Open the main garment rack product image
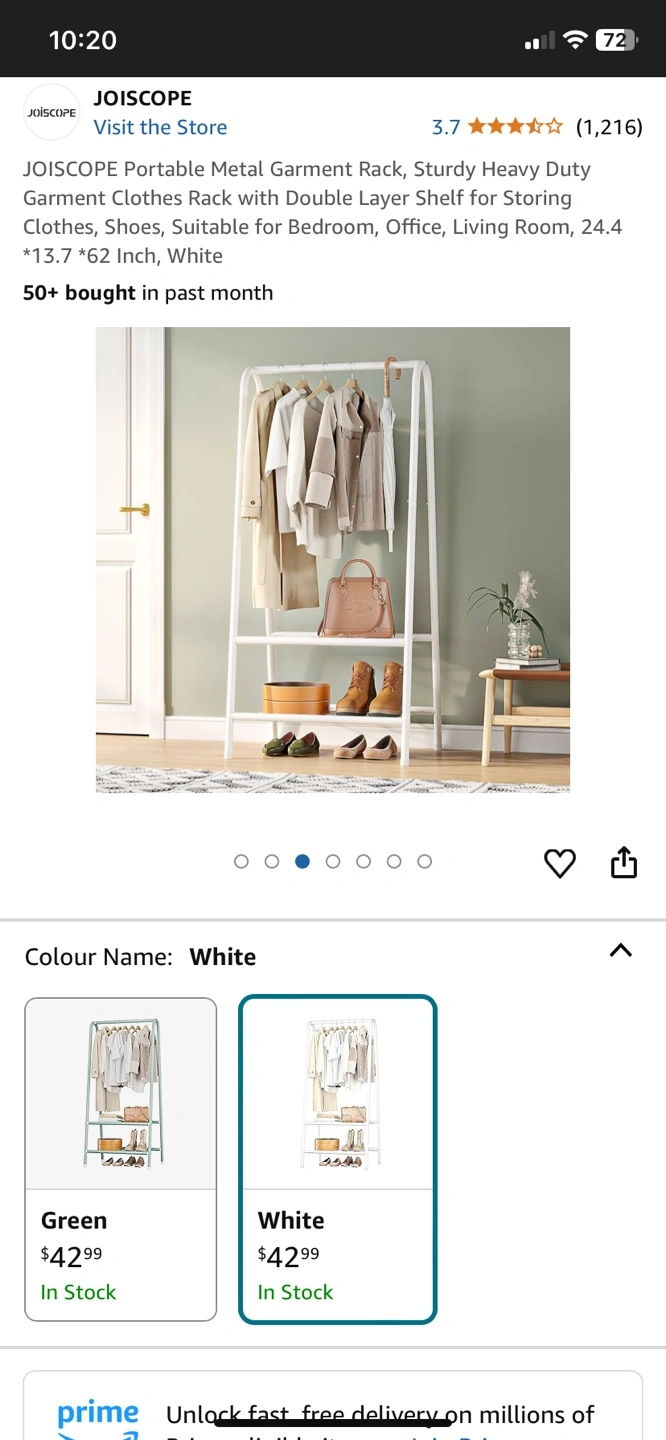The height and width of the screenshot is (1440, 666). click(x=333, y=560)
